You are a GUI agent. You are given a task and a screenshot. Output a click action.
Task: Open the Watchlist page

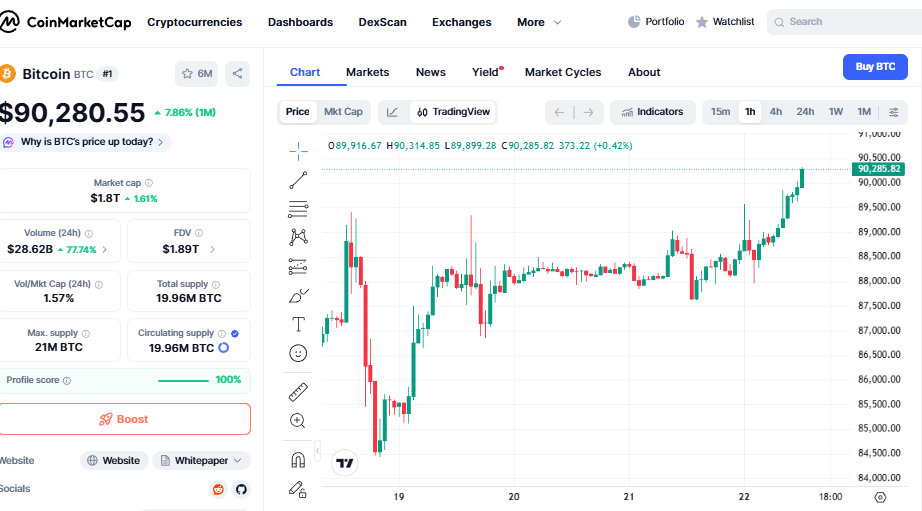(x=725, y=22)
